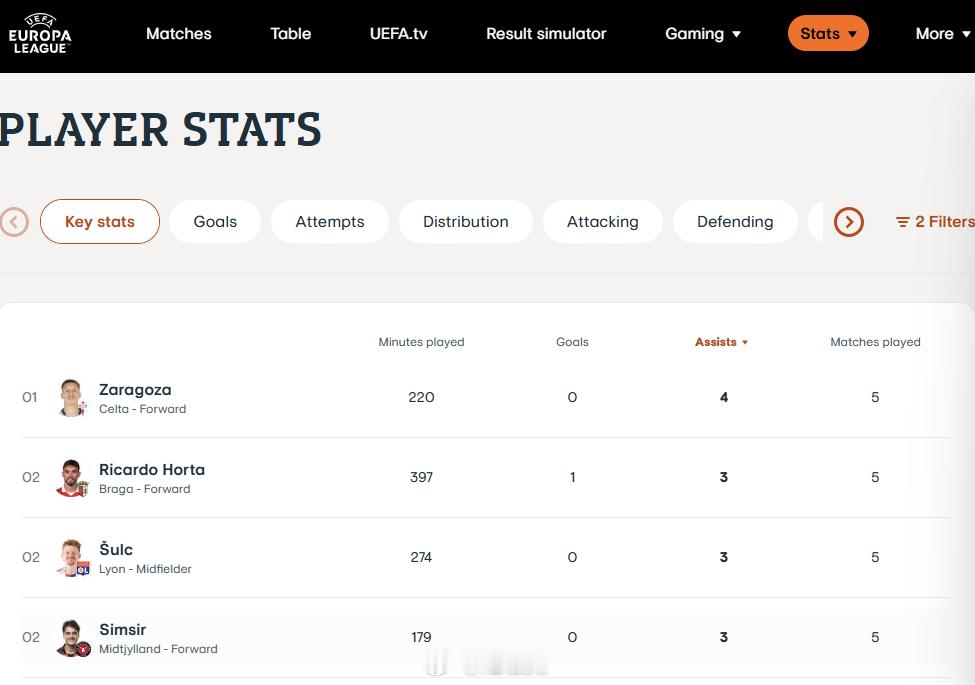The width and height of the screenshot is (975, 685).
Task: Sort by the Assists column header
Action: (721, 342)
